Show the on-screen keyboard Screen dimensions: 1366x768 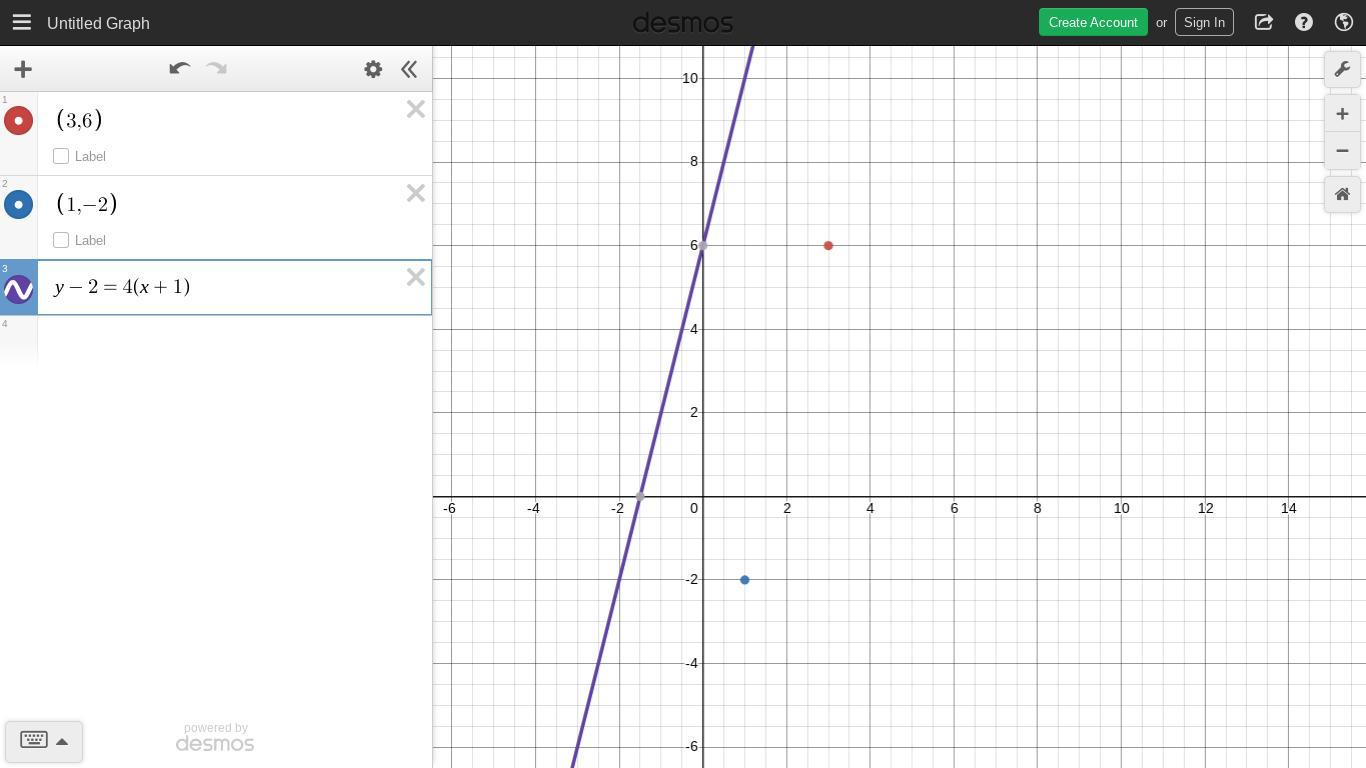[x=34, y=741]
